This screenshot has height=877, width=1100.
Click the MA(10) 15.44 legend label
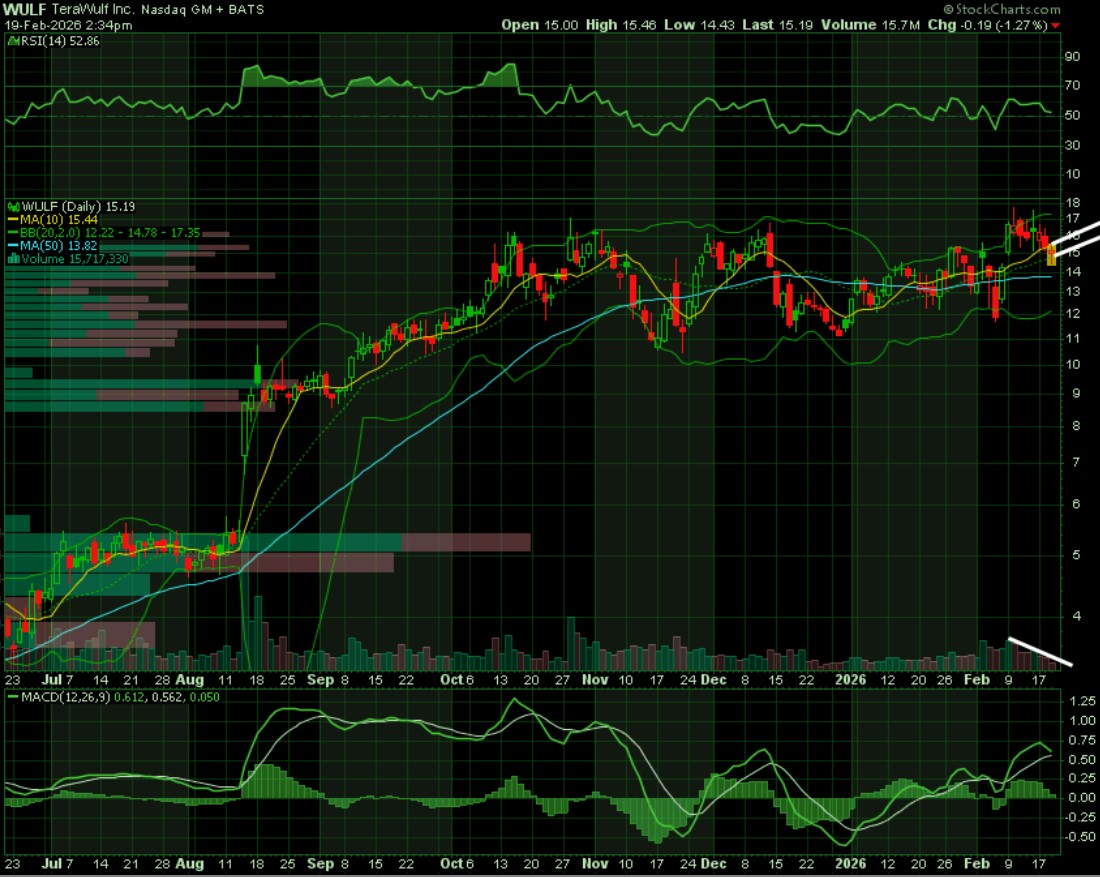tap(59, 220)
